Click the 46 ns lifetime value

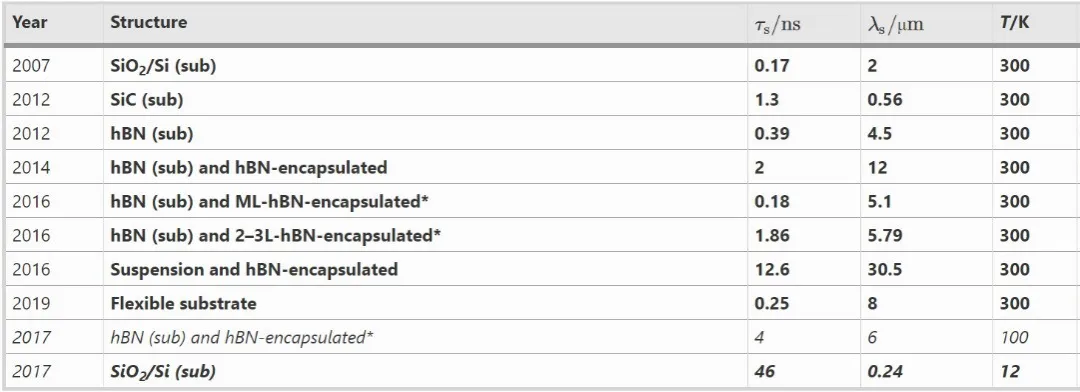[765, 371]
